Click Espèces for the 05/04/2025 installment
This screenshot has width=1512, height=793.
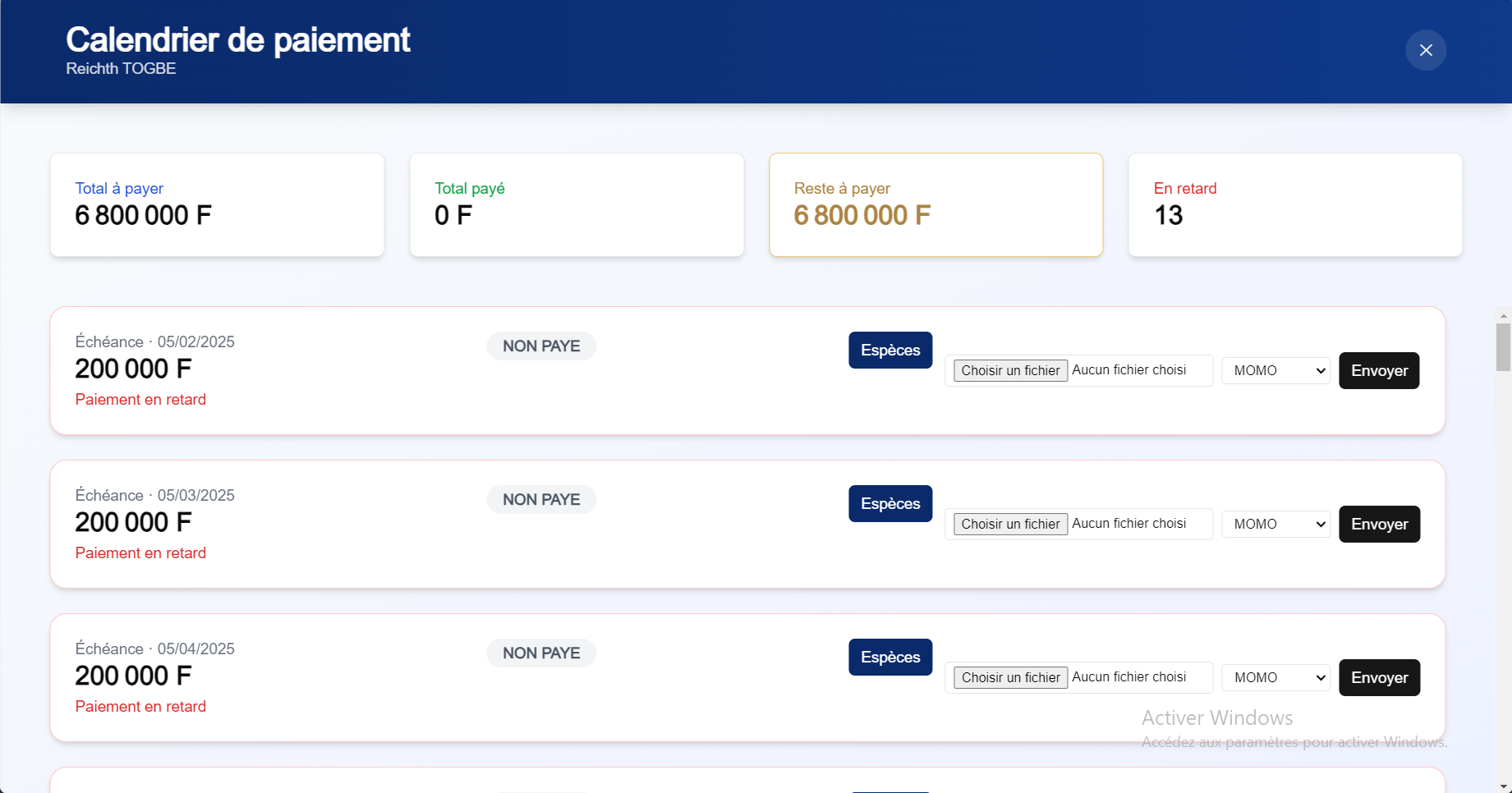889,658
